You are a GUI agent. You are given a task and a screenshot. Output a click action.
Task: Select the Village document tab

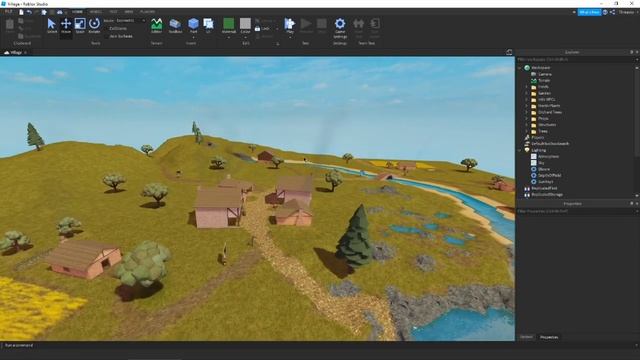16,53
